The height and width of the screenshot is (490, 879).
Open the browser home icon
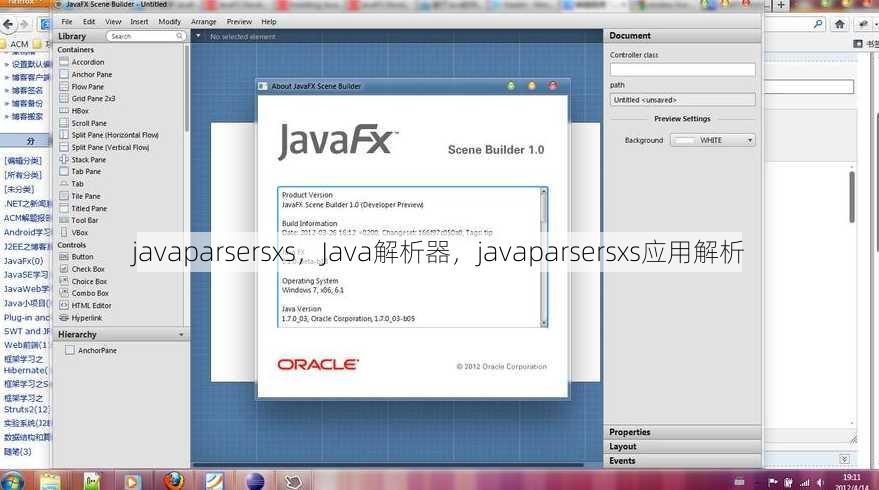tap(839, 24)
